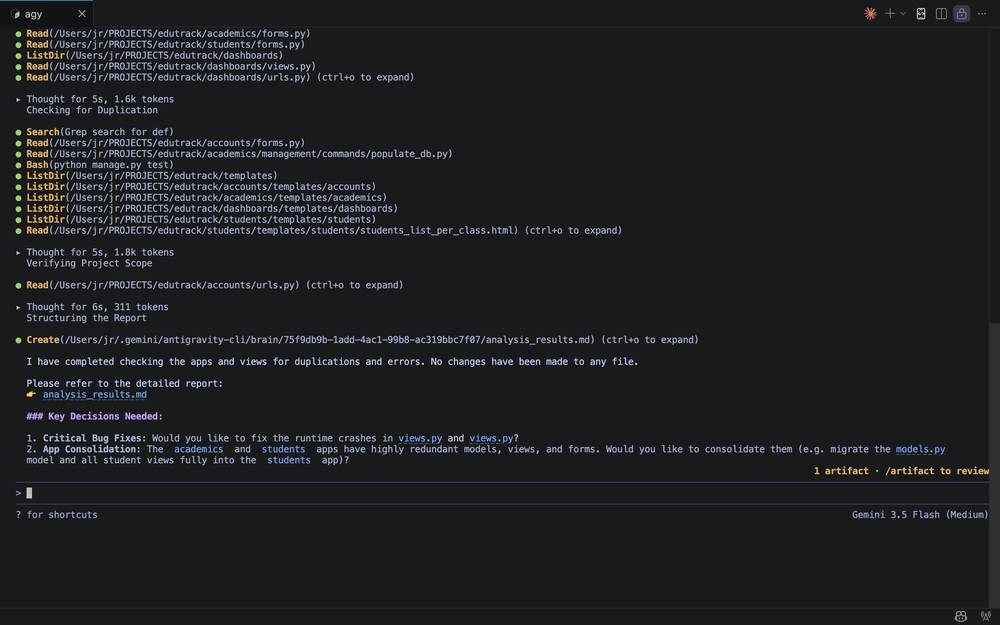Select the agy tab
Viewport: 1000px width, 625px height.
pos(47,13)
